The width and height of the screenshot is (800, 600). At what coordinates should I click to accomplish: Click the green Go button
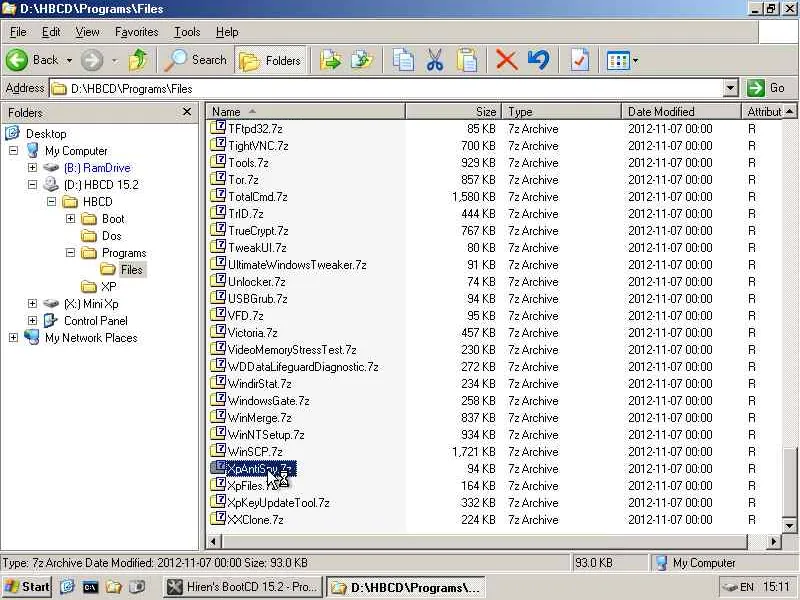766,88
